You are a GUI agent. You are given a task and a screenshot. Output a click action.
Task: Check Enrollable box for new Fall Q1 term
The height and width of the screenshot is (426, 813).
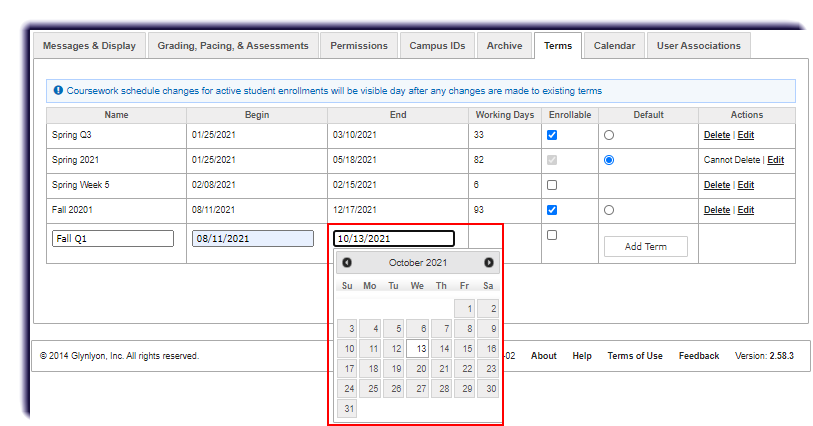point(552,235)
